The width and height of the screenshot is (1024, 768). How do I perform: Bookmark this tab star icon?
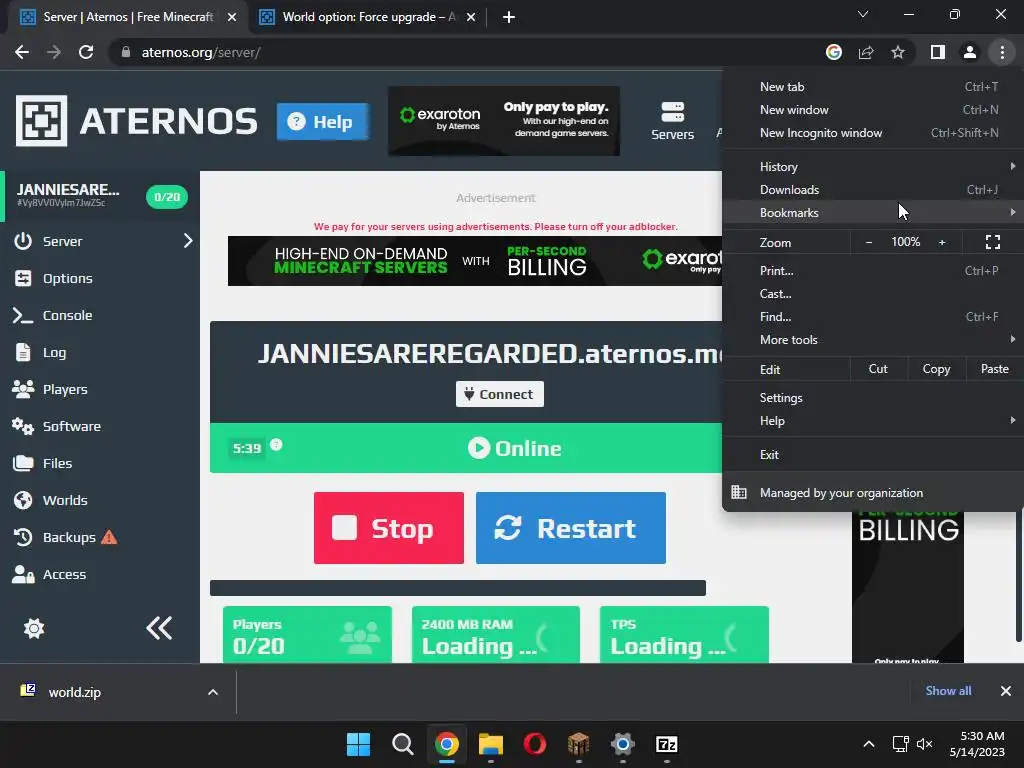point(898,52)
